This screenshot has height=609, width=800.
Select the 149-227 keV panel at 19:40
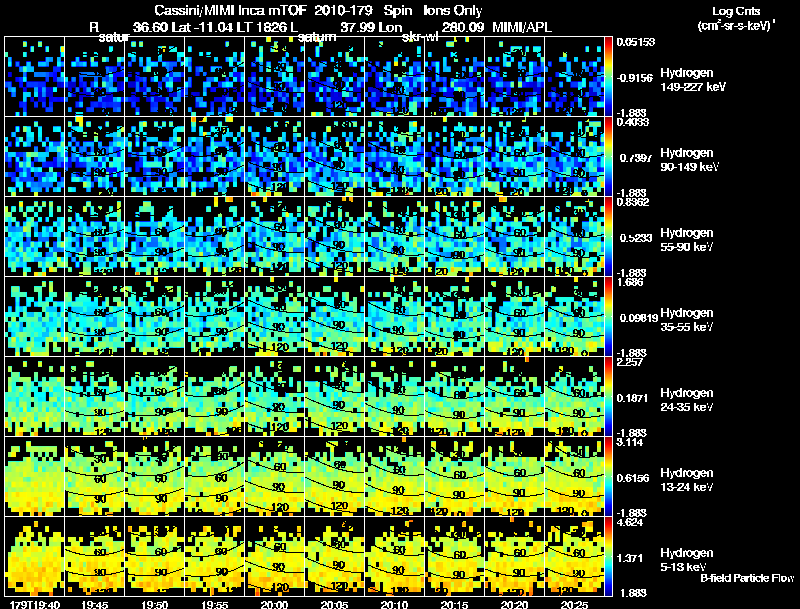(35, 76)
